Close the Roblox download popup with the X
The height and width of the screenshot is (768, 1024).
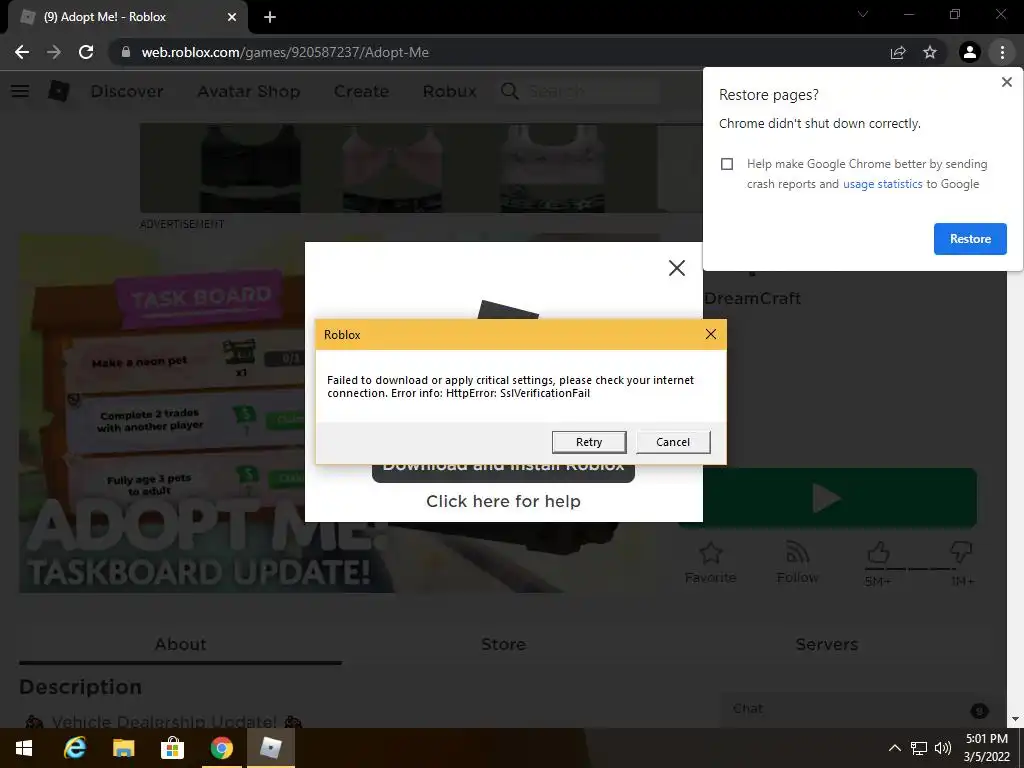coord(677,268)
